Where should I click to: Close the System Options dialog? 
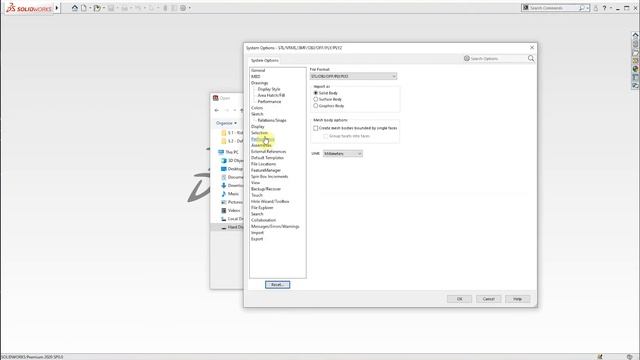531,48
